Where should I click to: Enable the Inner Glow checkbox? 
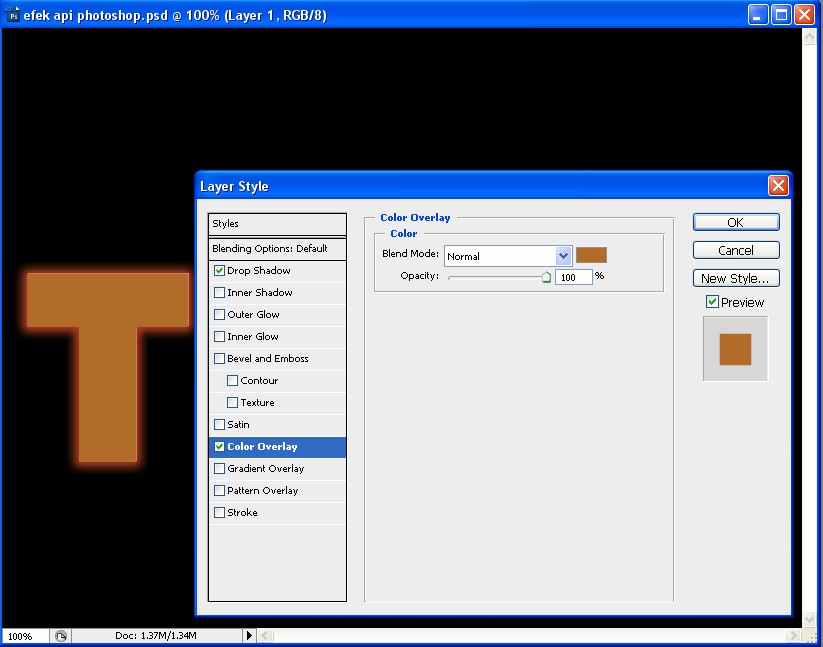(219, 337)
